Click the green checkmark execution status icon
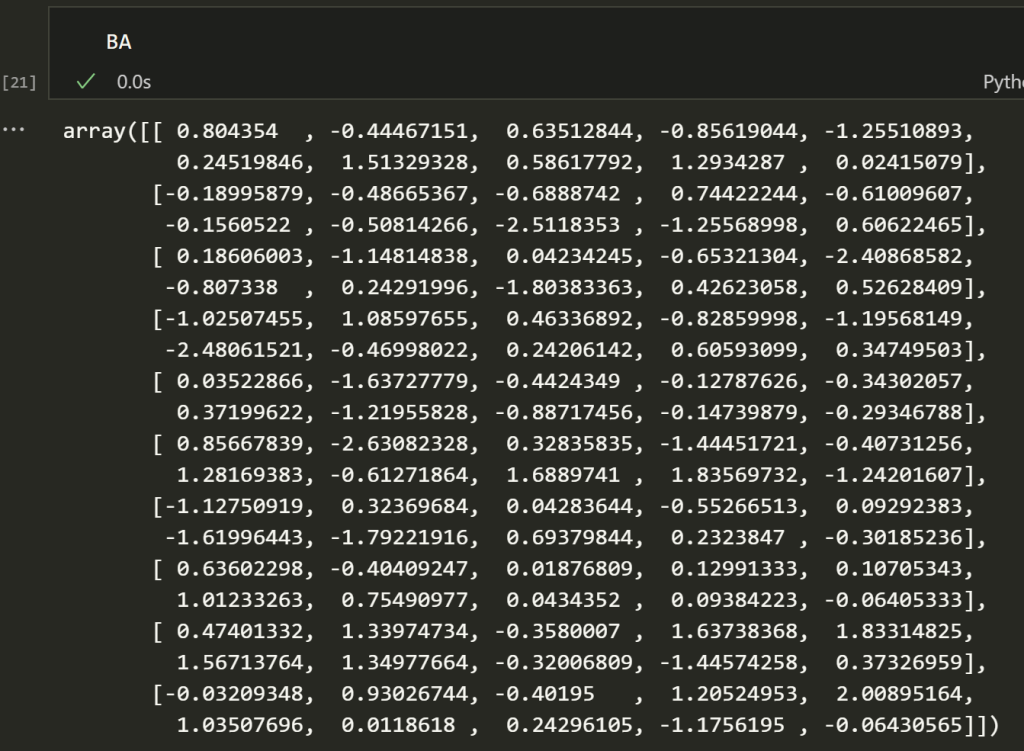1024x751 pixels. click(86, 82)
